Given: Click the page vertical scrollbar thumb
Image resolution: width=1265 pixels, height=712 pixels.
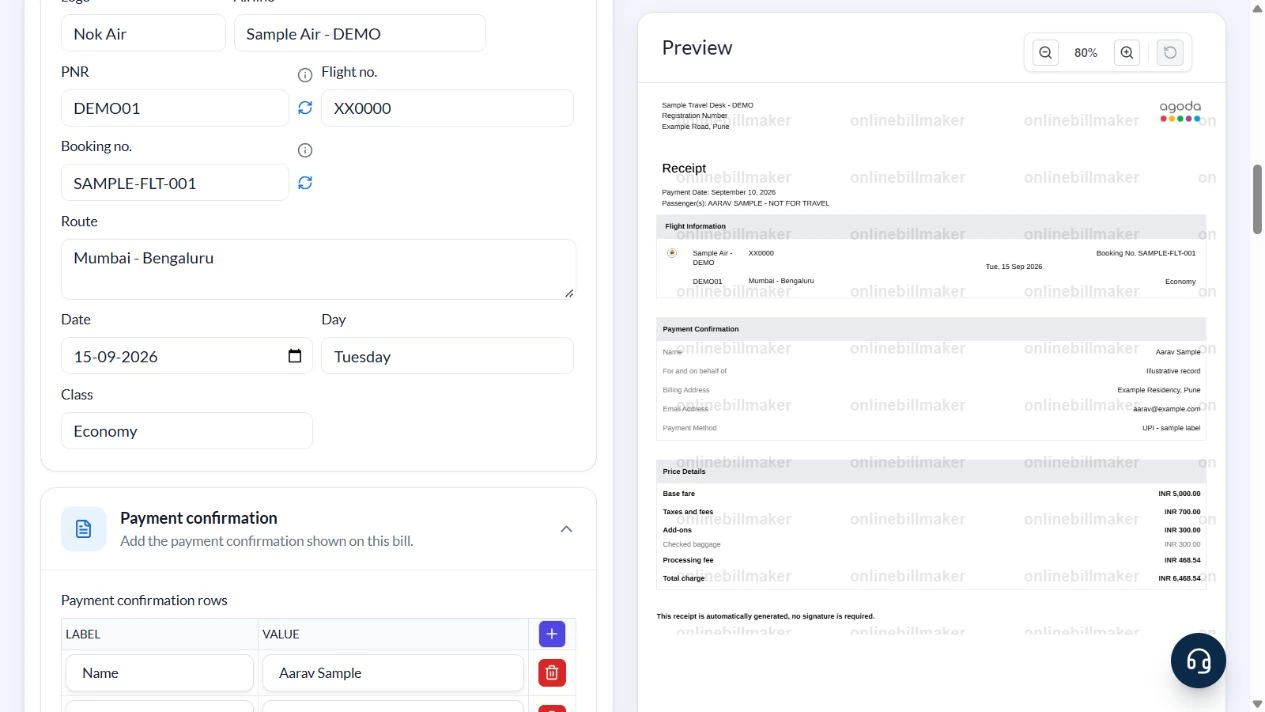Looking at the screenshot, I should point(1257,199).
